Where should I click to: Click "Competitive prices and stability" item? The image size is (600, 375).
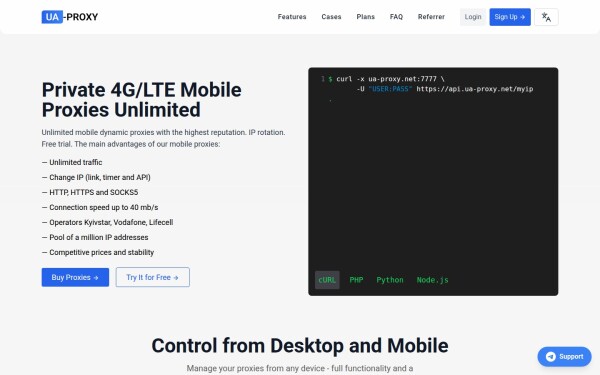tap(98, 252)
